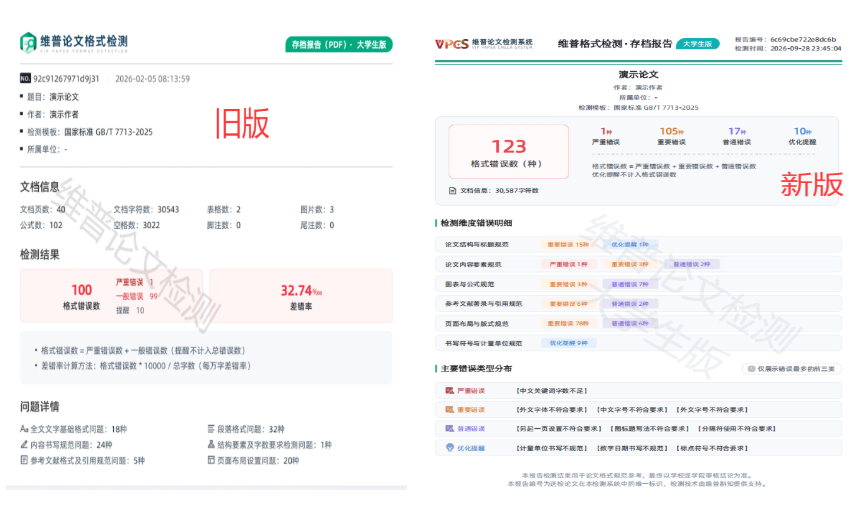Click the 【数字日期书写不规范】 error type
This screenshot has height=511, width=857.
[631, 448]
